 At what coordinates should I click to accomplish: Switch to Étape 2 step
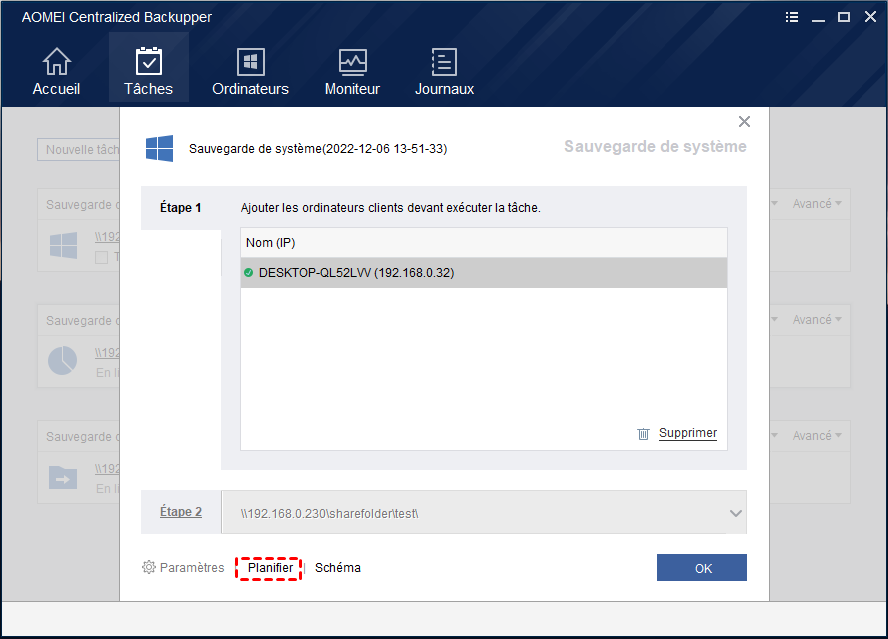point(181,512)
